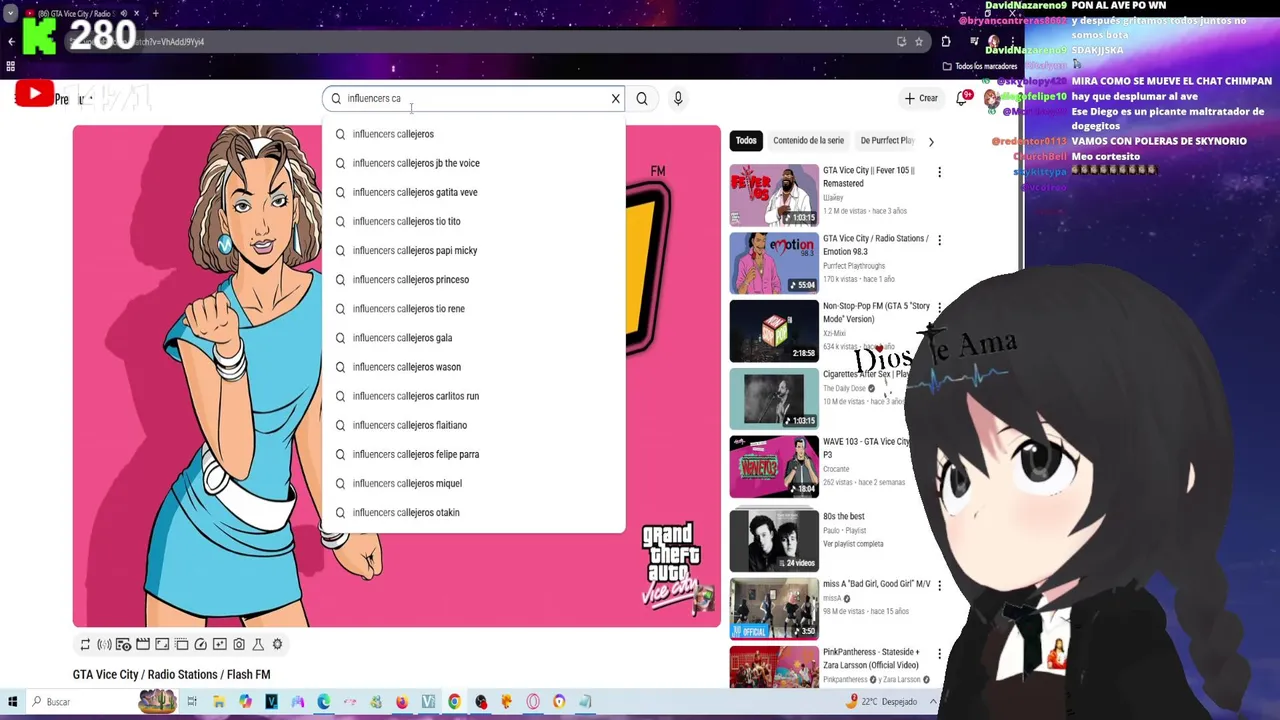Click the speedometer icon below the player
This screenshot has width=1280, height=720.
coord(200,644)
